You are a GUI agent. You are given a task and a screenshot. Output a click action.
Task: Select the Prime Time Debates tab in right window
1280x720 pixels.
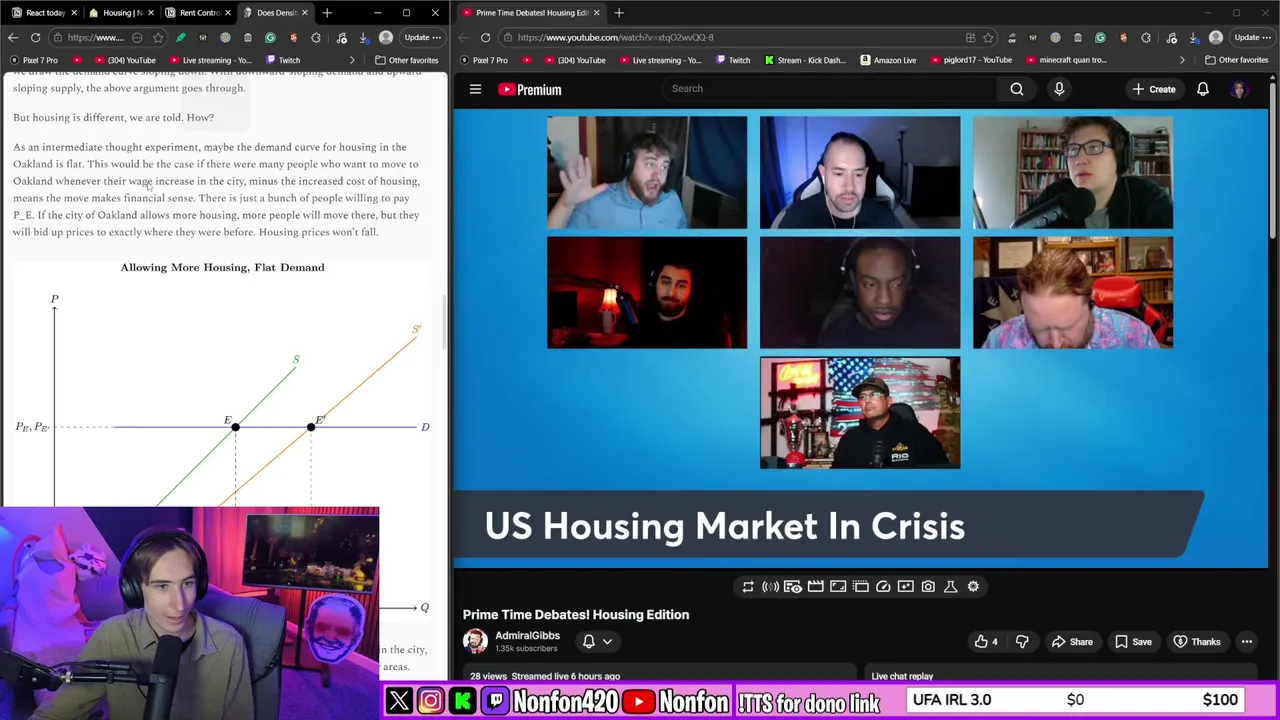pos(532,12)
